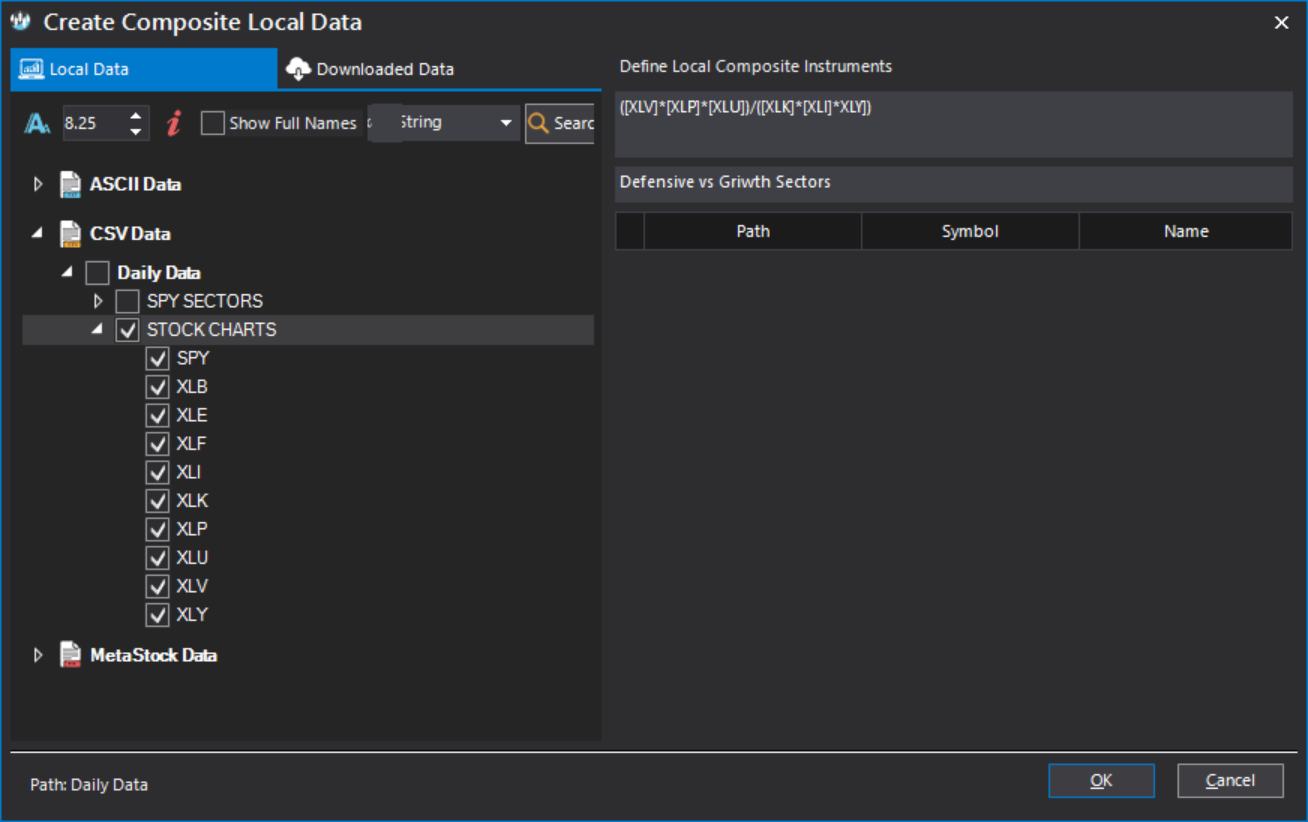Select the XLI tree item label
1308x822 pixels.
(189, 472)
